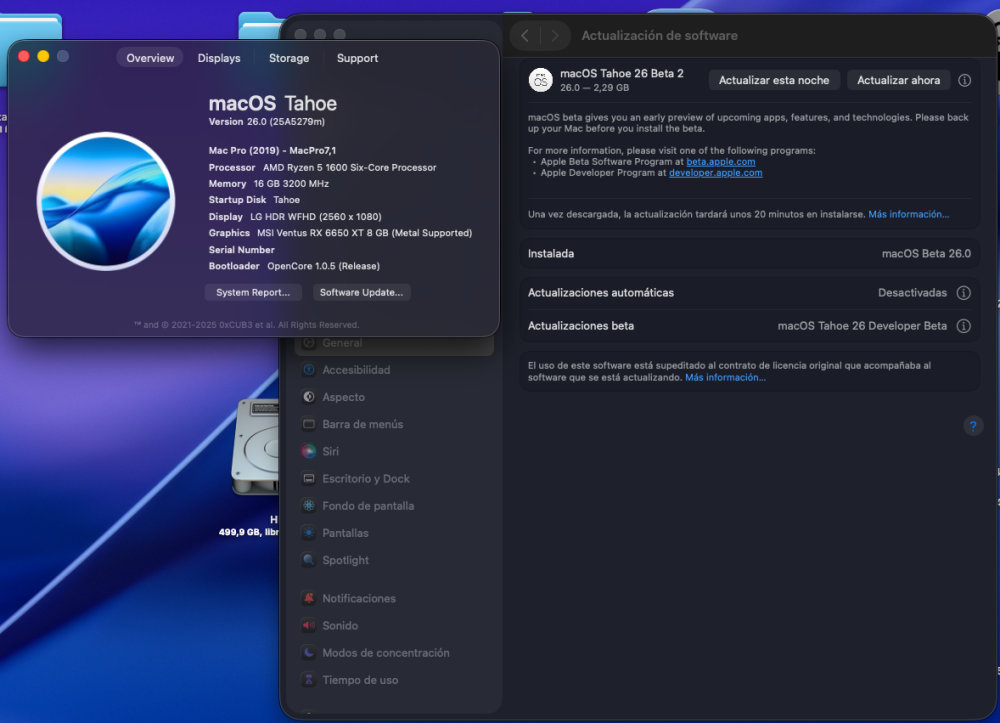Click the Spotlight sidebar icon
The image size is (1000, 723).
[x=309, y=560]
